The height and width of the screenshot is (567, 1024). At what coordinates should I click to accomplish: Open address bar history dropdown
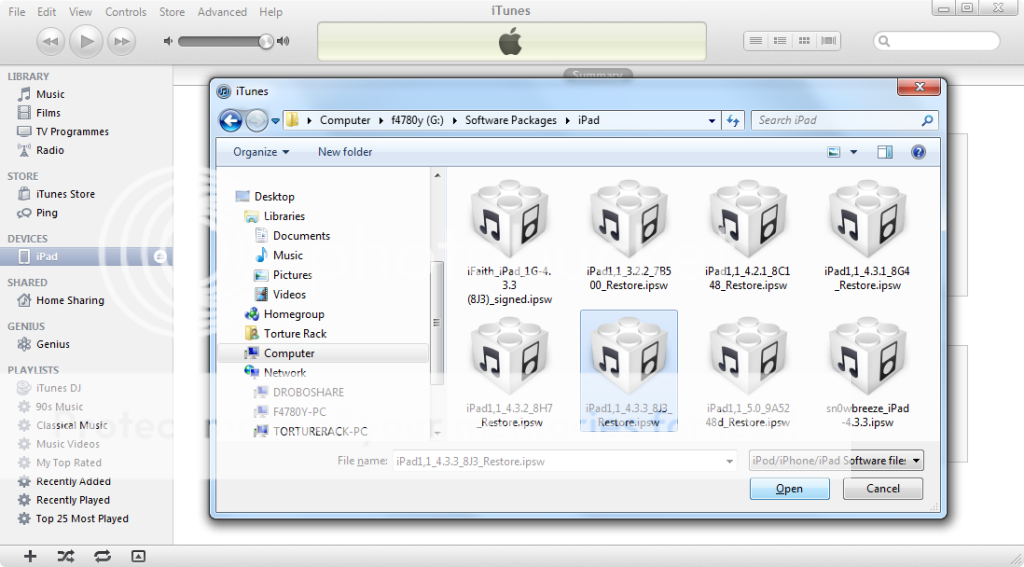pos(712,121)
